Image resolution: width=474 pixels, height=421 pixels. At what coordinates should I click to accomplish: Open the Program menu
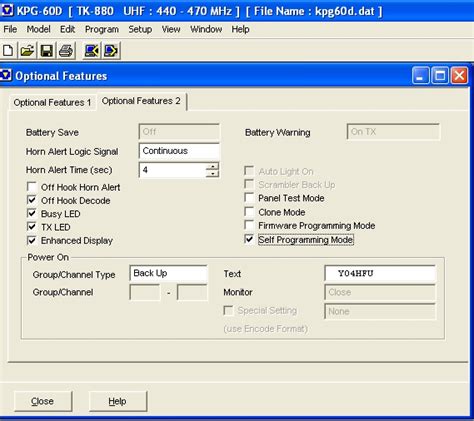(102, 29)
